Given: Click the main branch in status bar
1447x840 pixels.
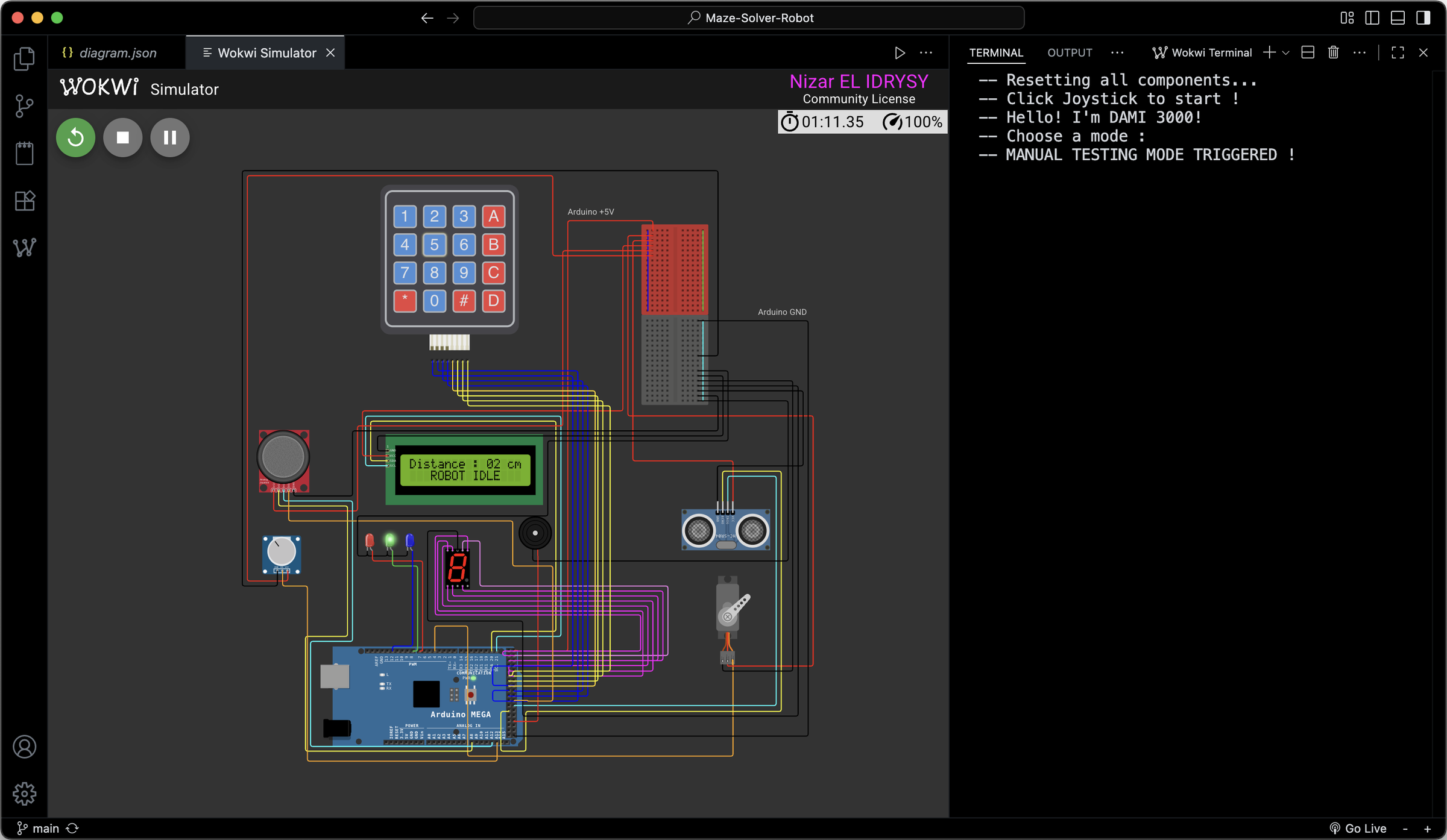Looking at the screenshot, I should (38, 829).
